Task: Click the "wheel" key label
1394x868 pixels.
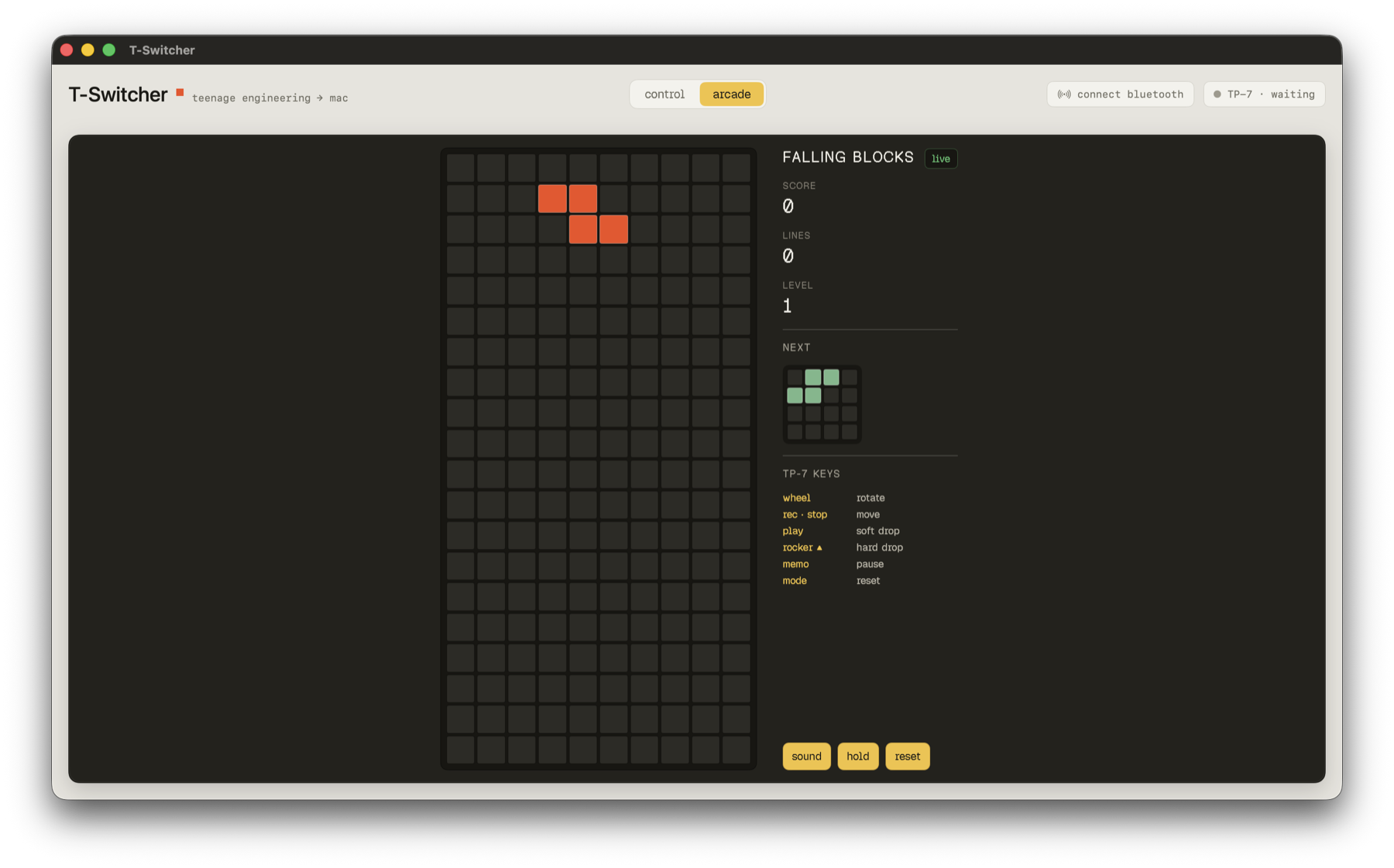Action: pyautogui.click(x=796, y=498)
